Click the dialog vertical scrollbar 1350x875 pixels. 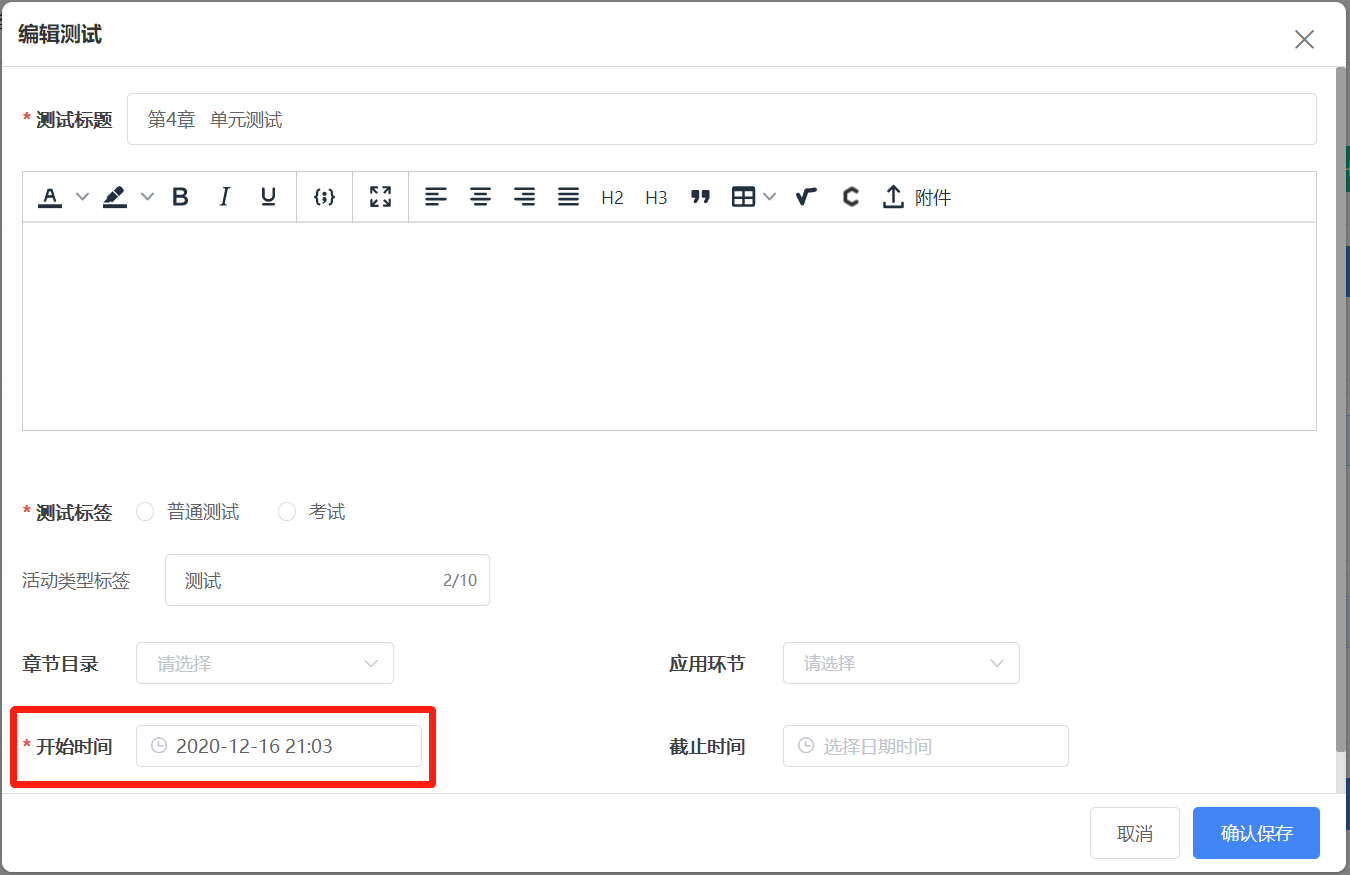tap(1341, 410)
